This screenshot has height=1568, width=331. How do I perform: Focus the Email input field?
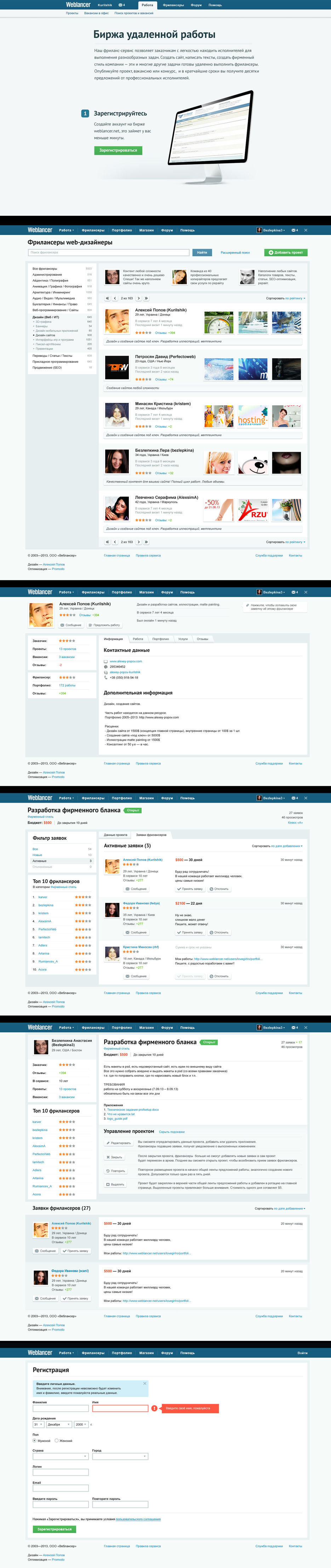[60, 1488]
